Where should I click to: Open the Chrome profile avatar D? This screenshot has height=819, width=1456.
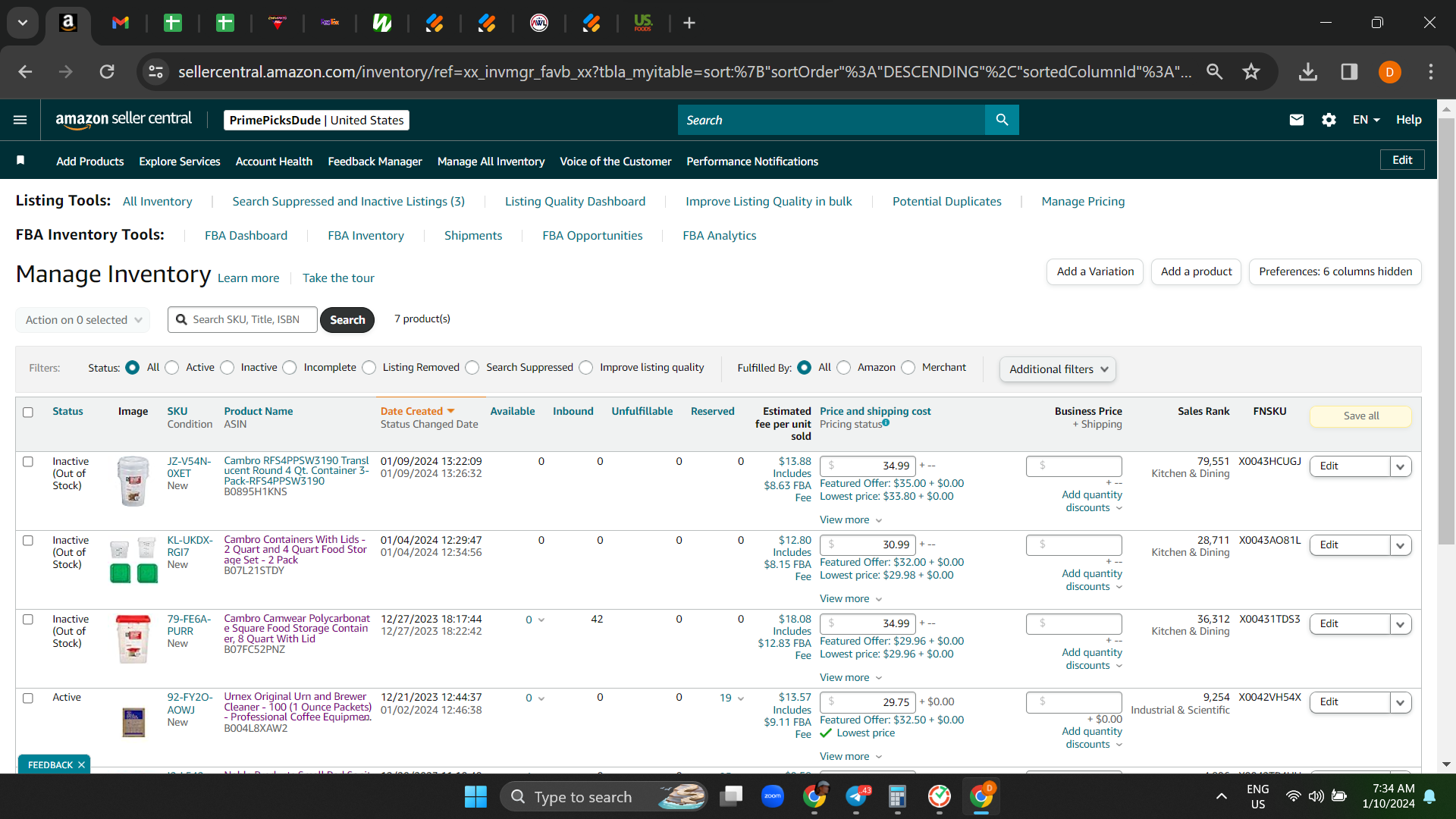pos(1389,72)
